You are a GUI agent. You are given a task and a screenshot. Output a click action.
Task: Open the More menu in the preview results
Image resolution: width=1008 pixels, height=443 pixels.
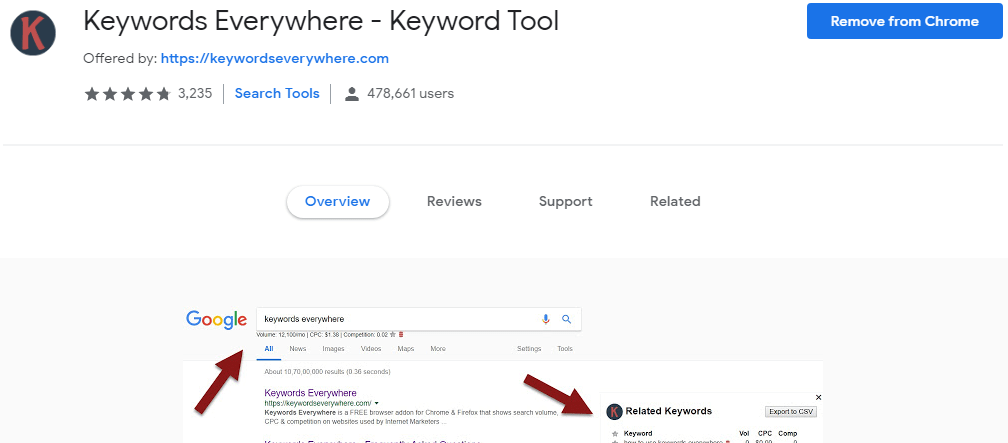[x=438, y=349]
